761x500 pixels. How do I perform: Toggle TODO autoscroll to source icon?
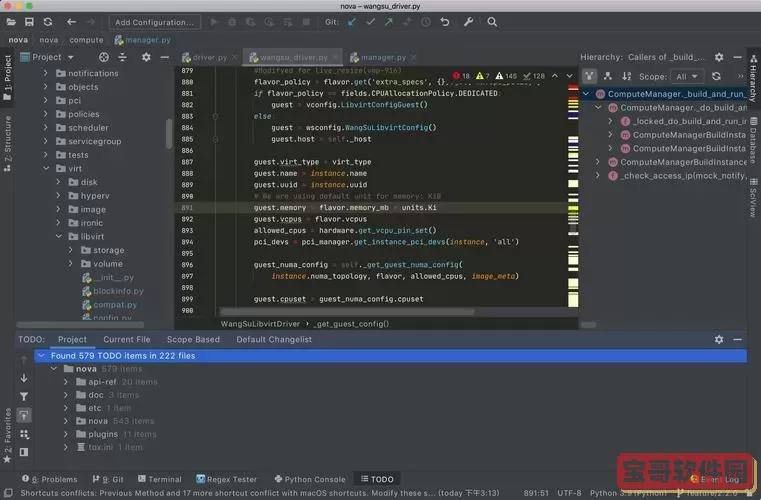click(24, 416)
